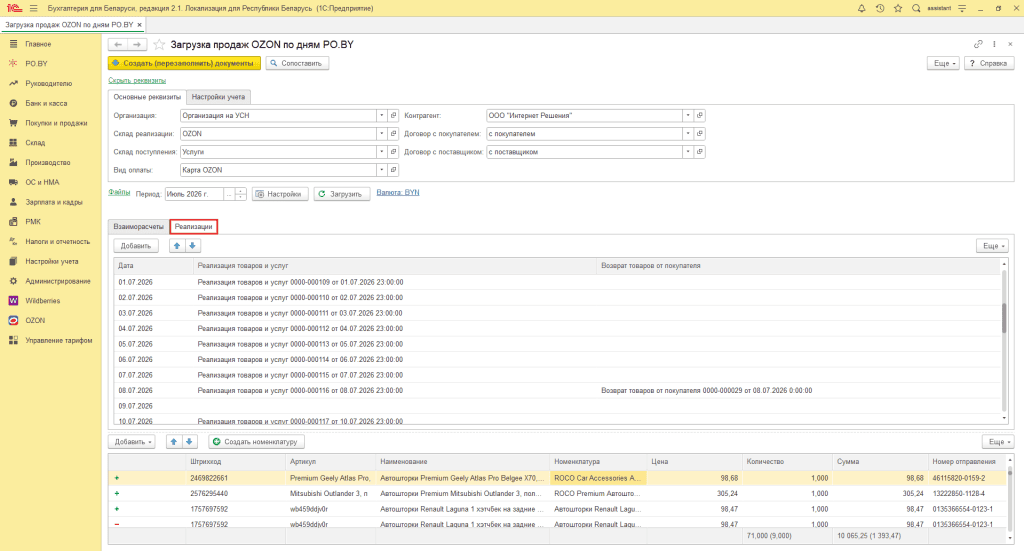
Task: Switch to Взаиморасчеты tab
Action: coord(138,227)
